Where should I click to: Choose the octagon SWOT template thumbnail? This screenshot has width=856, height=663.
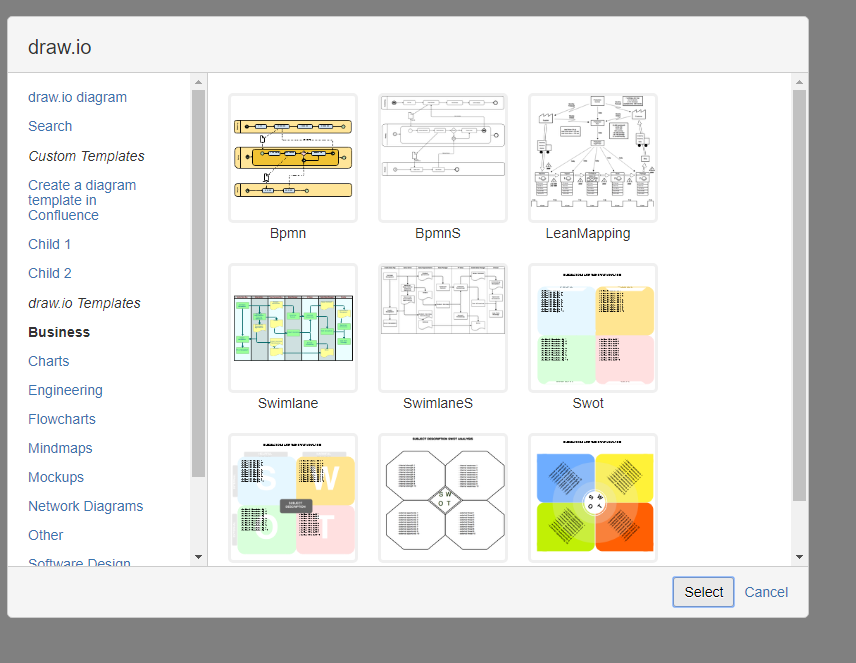coord(443,498)
